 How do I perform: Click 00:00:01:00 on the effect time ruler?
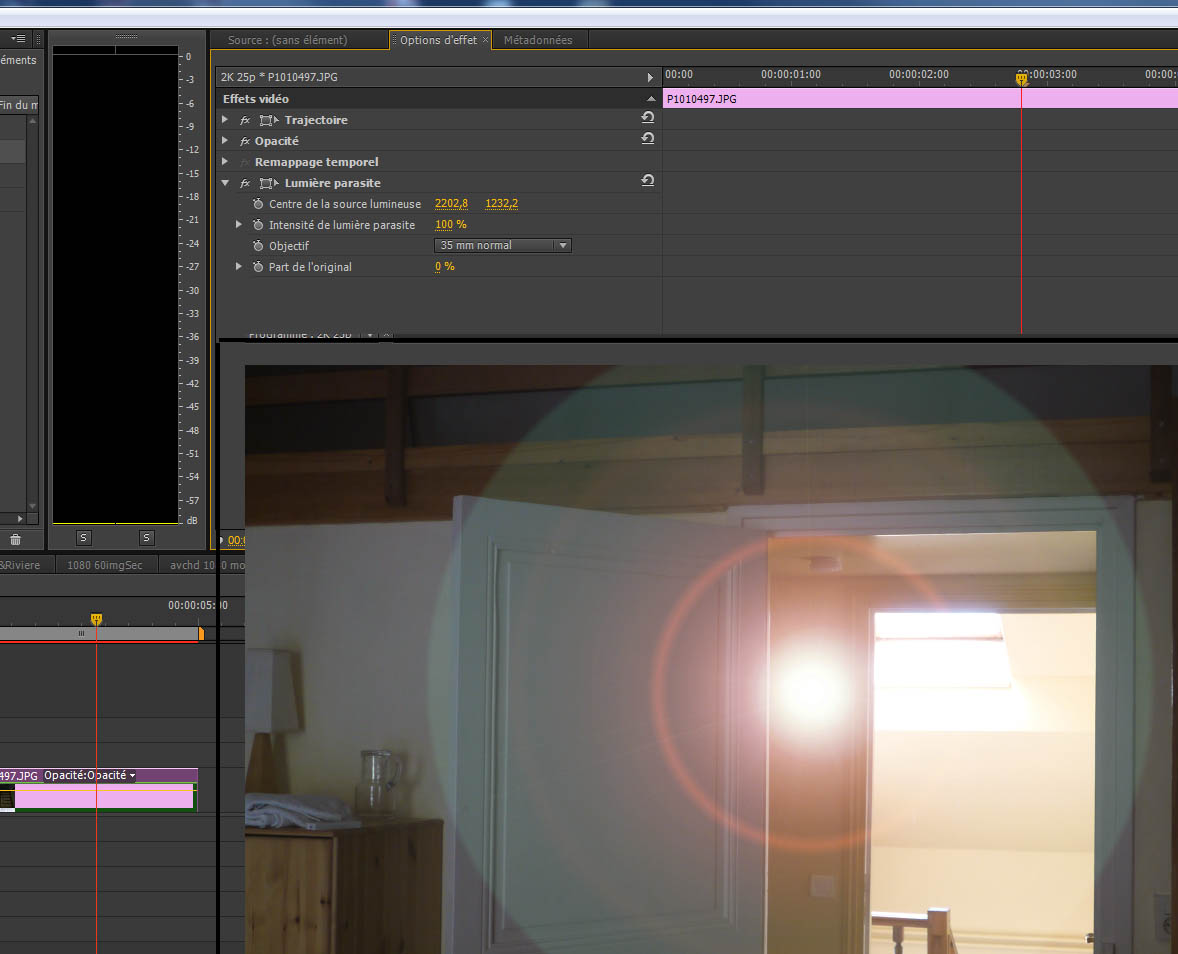pyautogui.click(x=790, y=74)
